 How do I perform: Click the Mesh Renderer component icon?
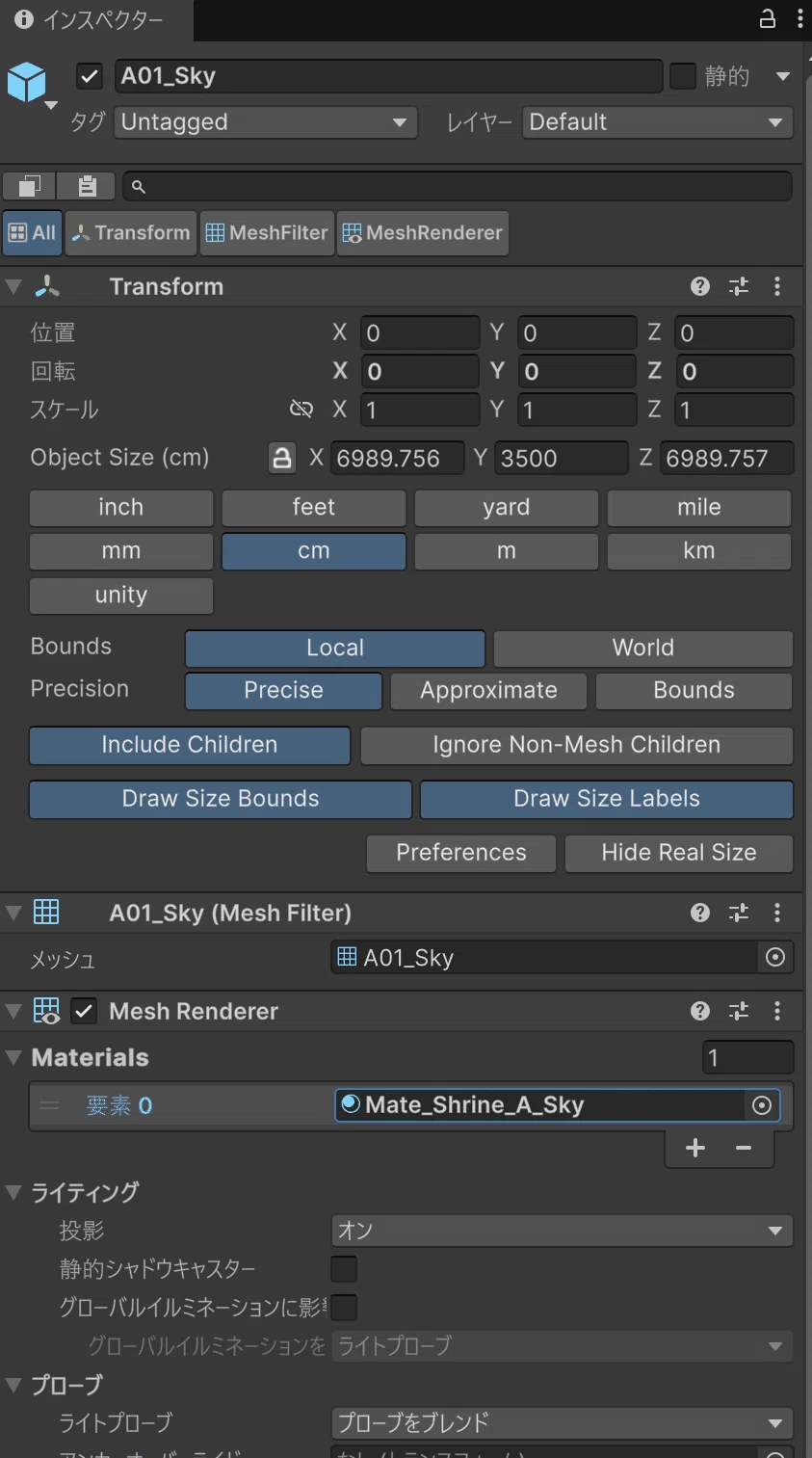click(46, 1011)
